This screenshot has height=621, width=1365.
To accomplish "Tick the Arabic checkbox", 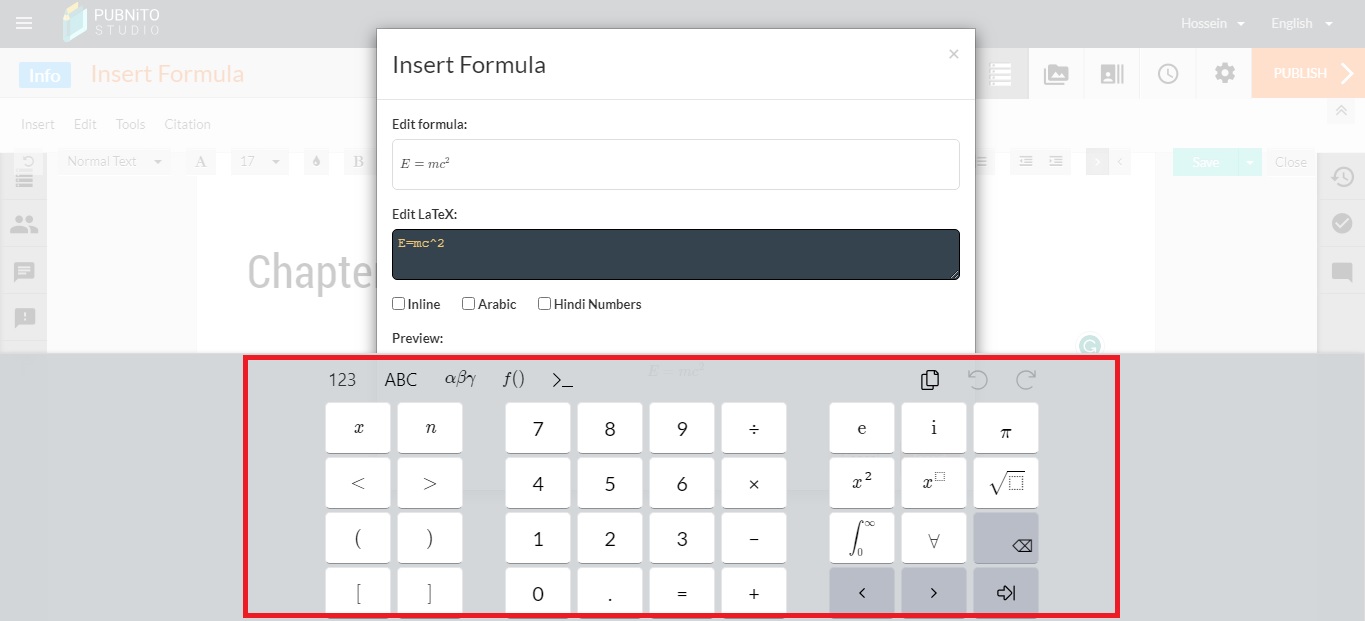I will (x=469, y=304).
